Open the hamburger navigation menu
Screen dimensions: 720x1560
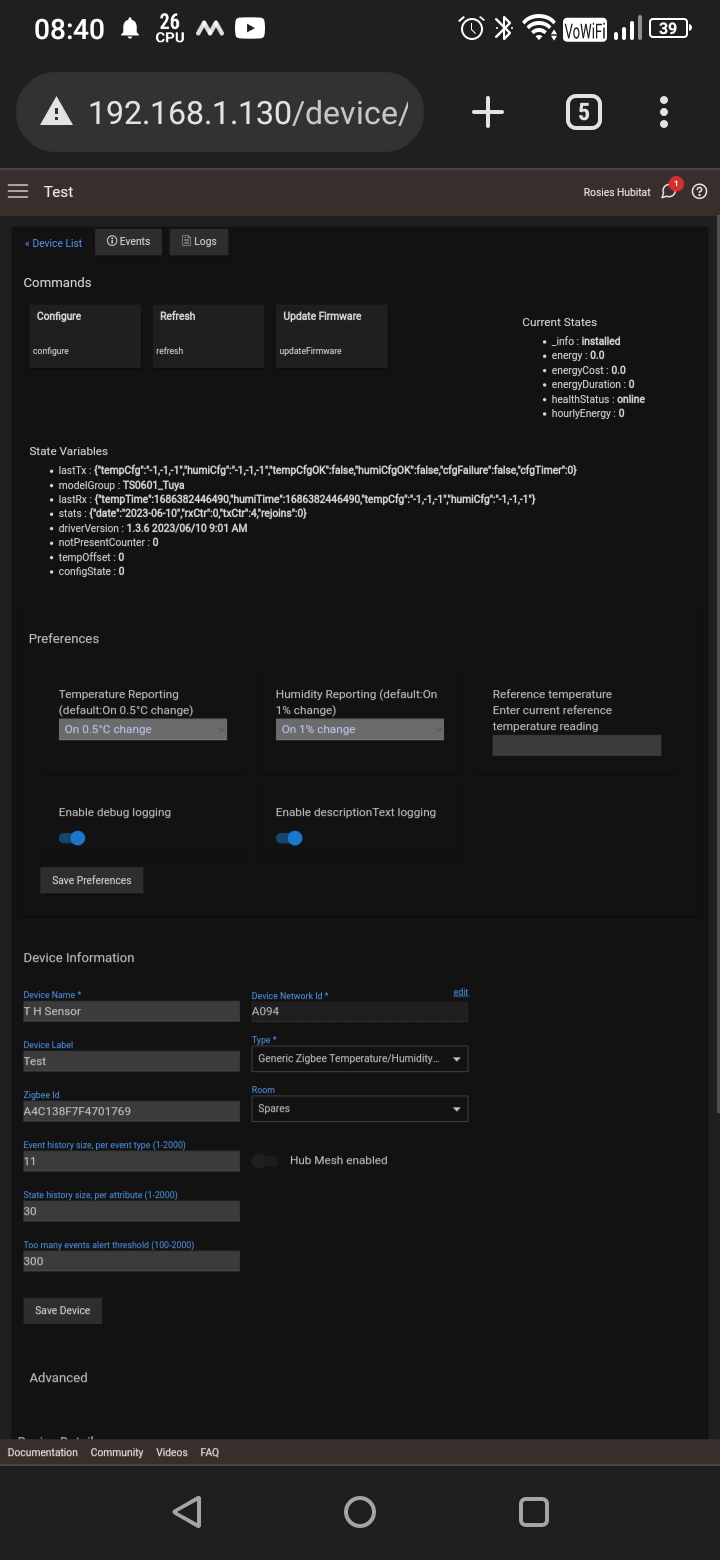(x=18, y=192)
